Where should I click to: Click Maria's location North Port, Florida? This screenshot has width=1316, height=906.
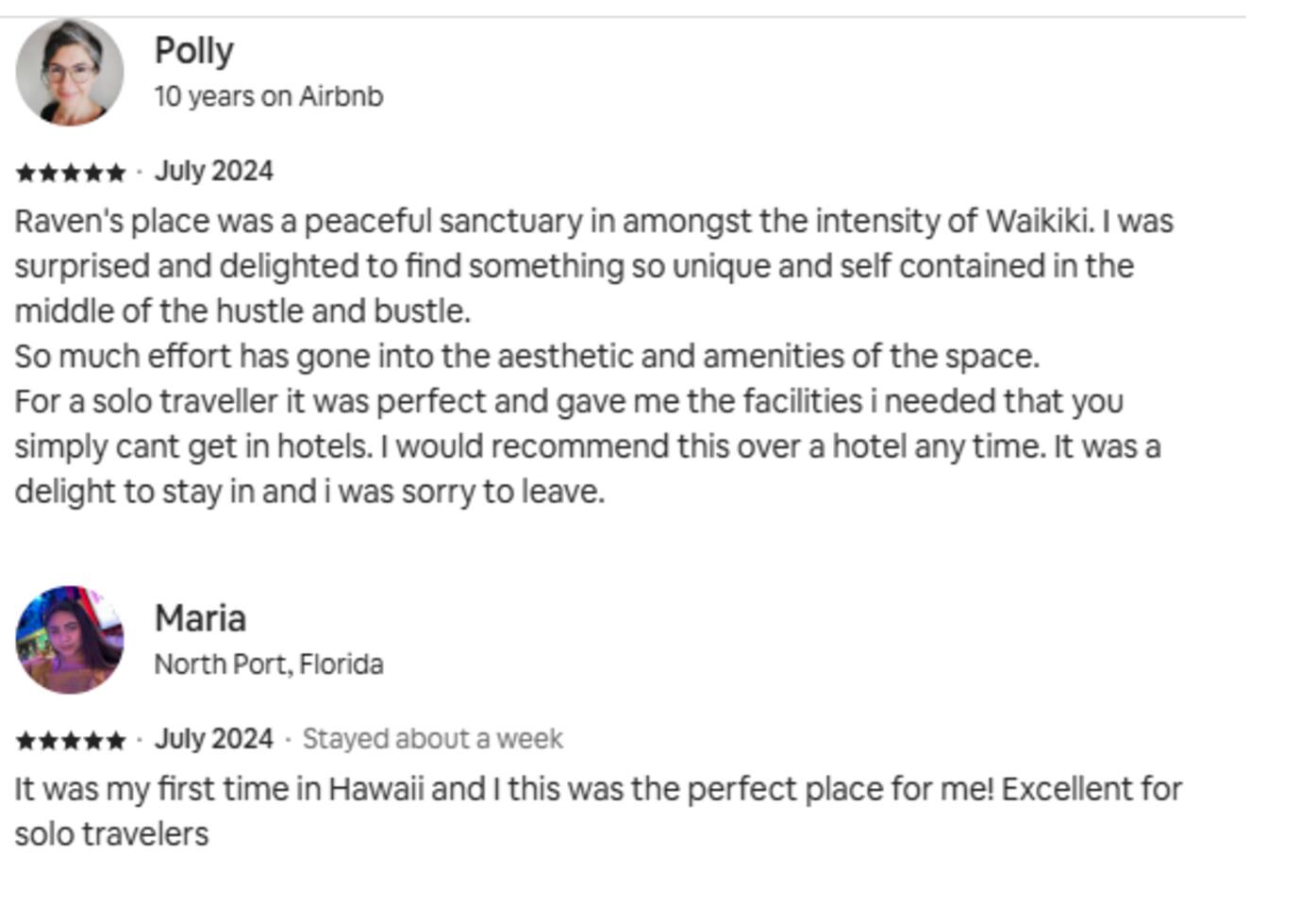click(269, 664)
